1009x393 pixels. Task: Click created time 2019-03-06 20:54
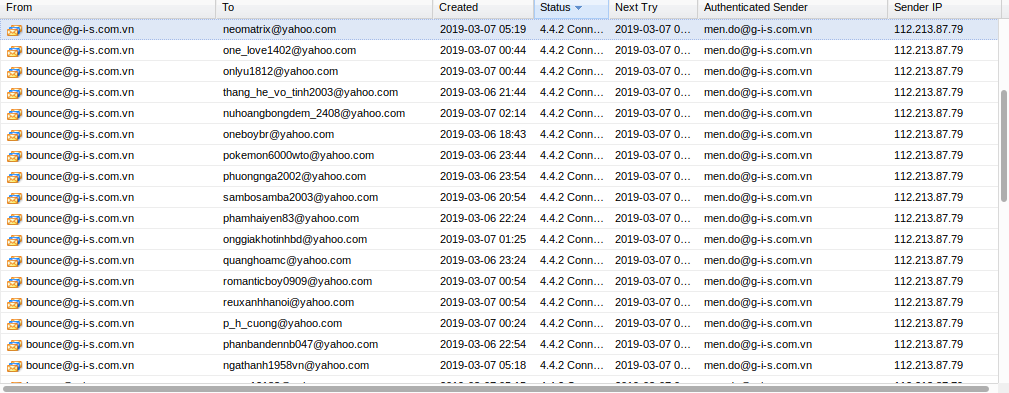point(483,197)
